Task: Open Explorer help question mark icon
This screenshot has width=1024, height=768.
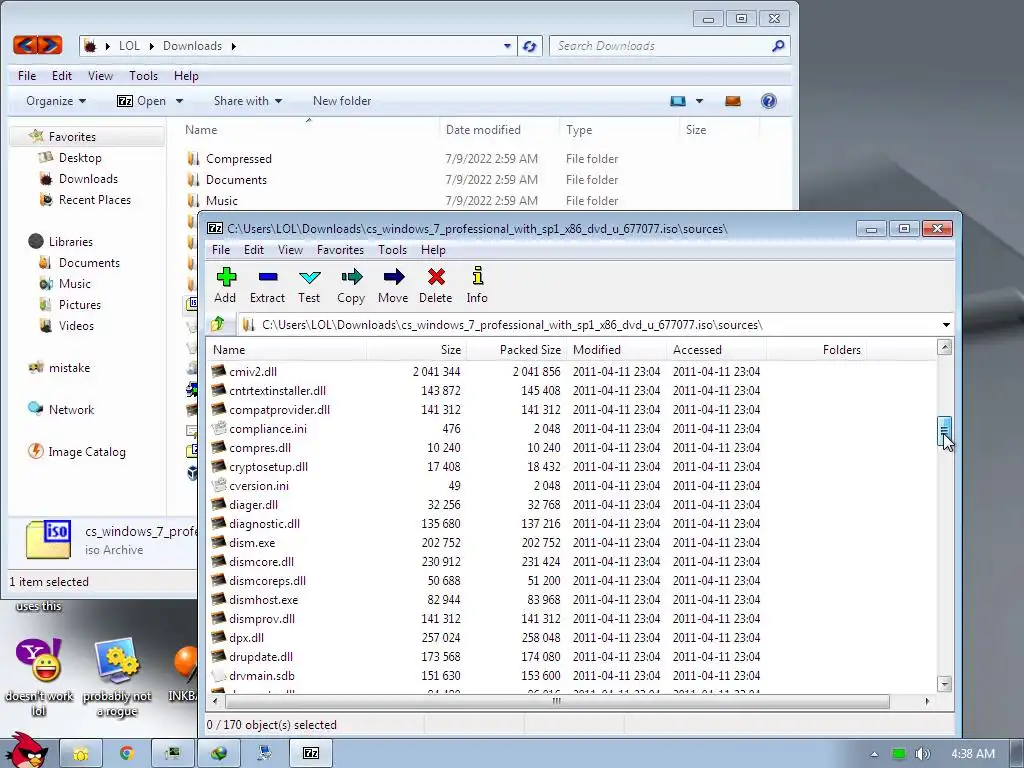Action: coord(769,101)
